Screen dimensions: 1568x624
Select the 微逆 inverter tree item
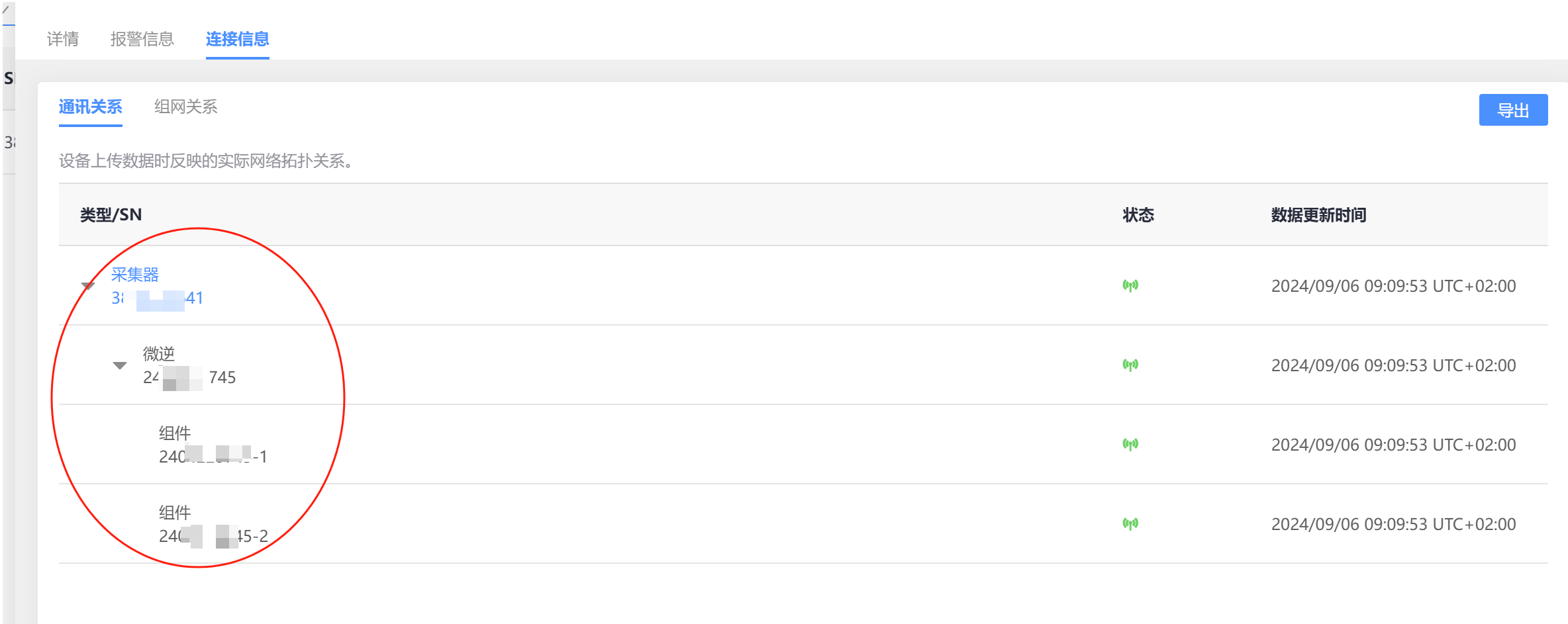(159, 354)
